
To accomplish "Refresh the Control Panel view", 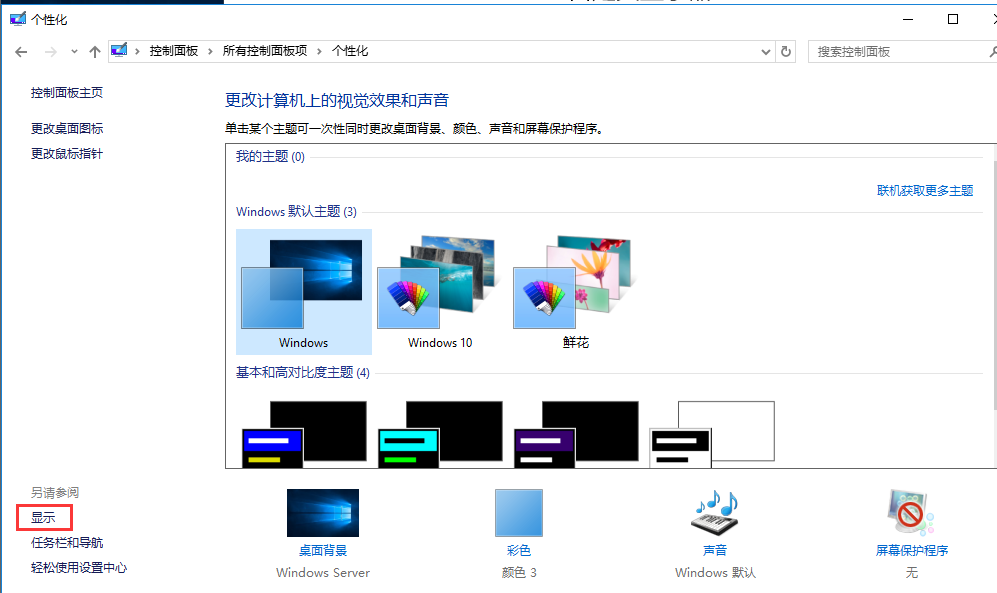I will coord(786,51).
